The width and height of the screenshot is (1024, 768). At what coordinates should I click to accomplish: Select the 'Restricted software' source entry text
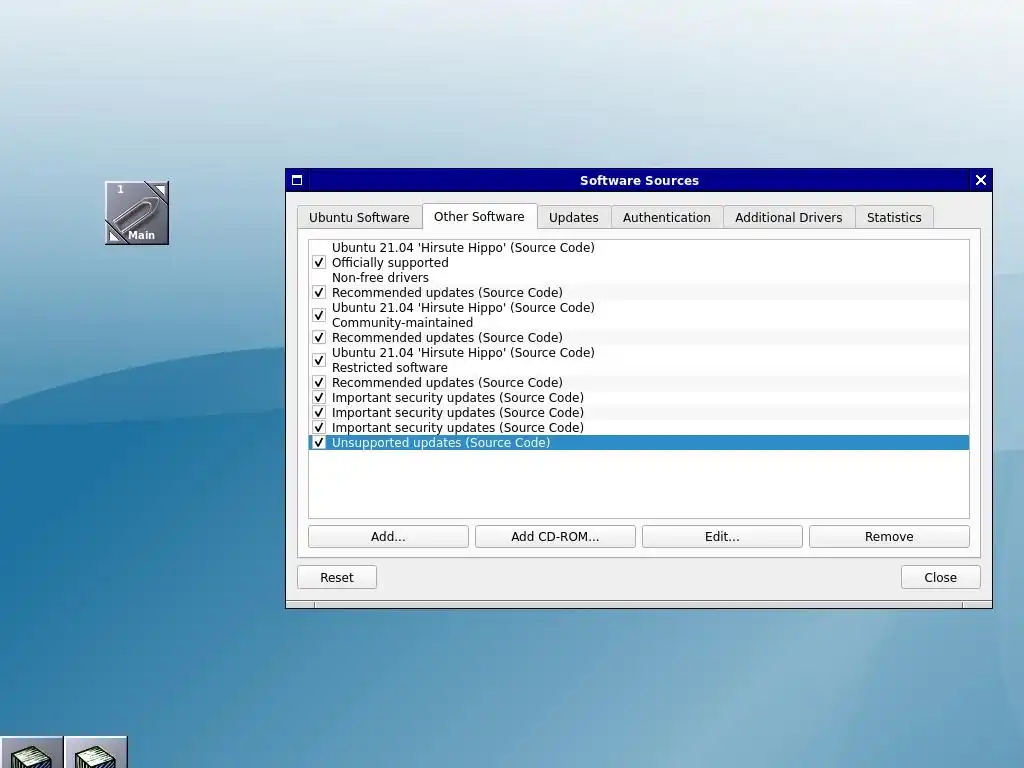coord(389,368)
